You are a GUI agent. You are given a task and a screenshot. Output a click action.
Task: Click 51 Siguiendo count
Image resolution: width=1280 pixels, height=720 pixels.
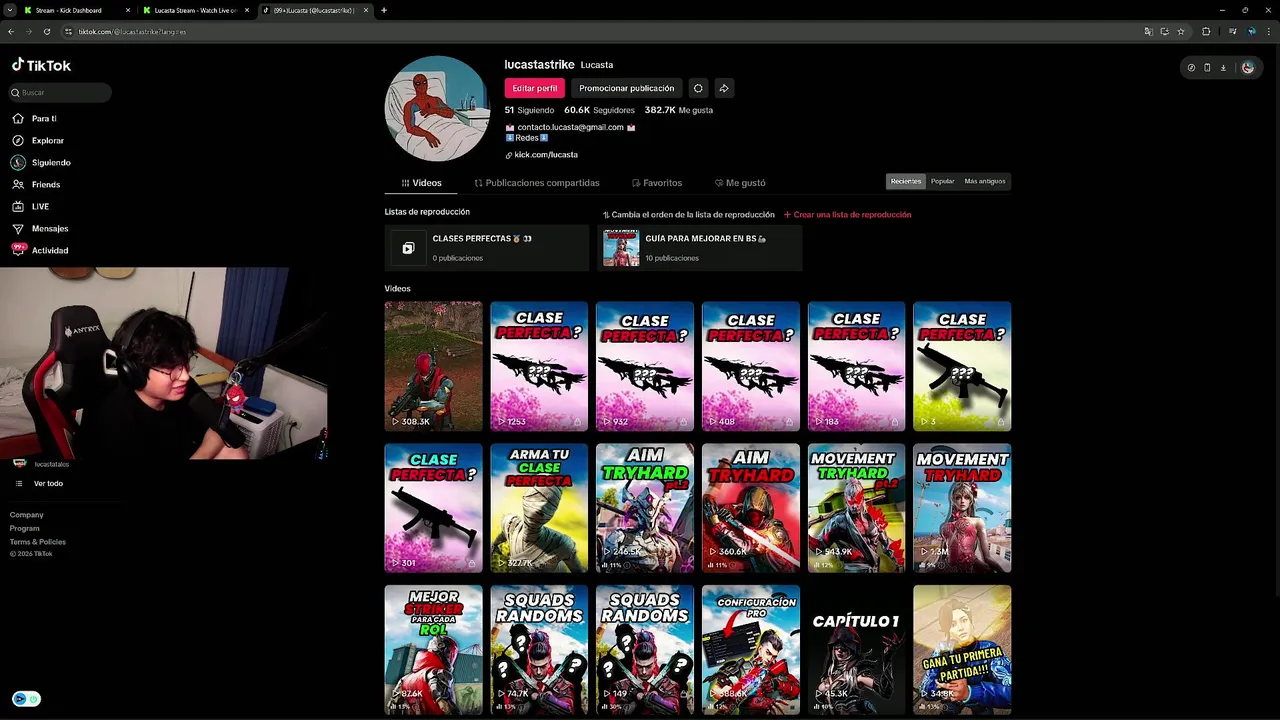(x=529, y=110)
